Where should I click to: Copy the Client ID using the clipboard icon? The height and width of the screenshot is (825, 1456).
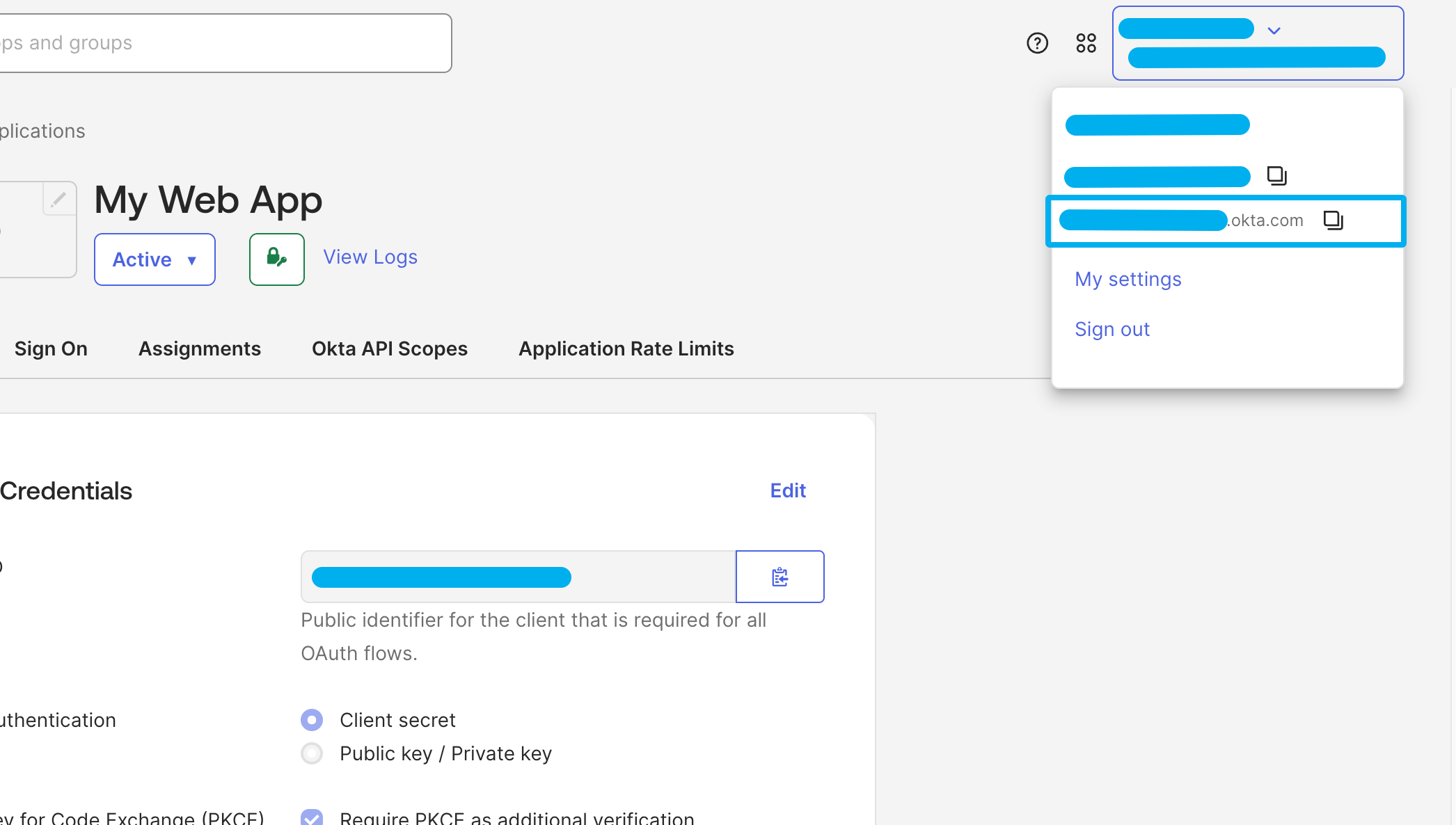(x=780, y=577)
